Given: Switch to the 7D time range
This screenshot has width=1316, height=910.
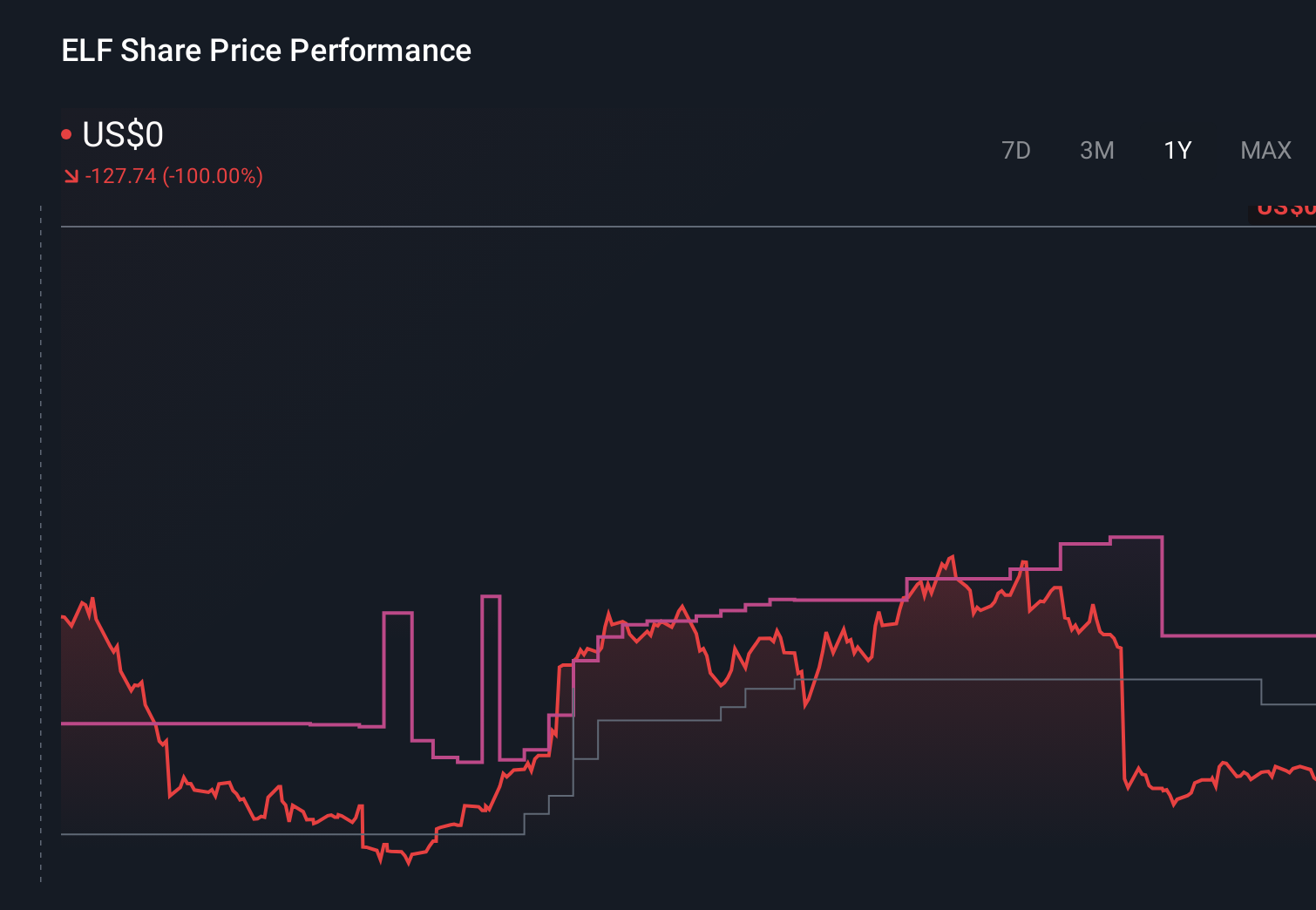Looking at the screenshot, I should pyautogui.click(x=1016, y=150).
